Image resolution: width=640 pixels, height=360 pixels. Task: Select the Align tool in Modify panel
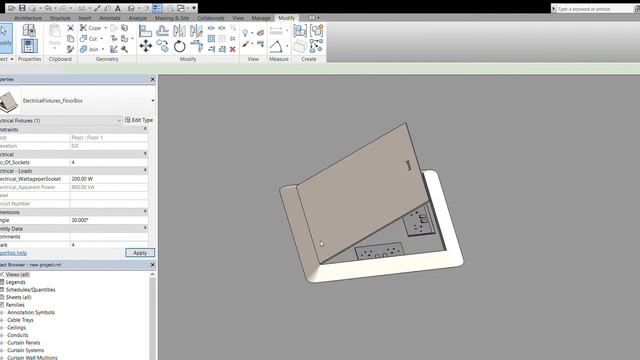coord(145,31)
